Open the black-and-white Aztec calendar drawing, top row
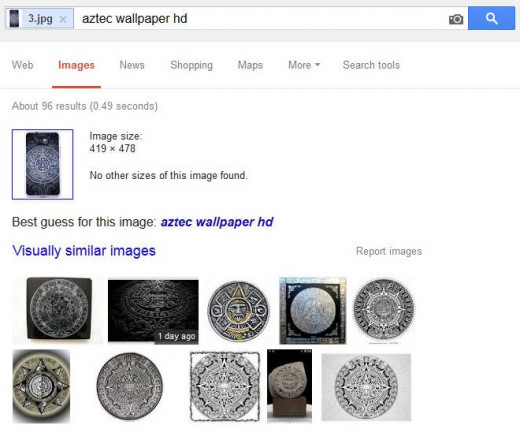Viewport: 520px width, 429px height. point(384,311)
